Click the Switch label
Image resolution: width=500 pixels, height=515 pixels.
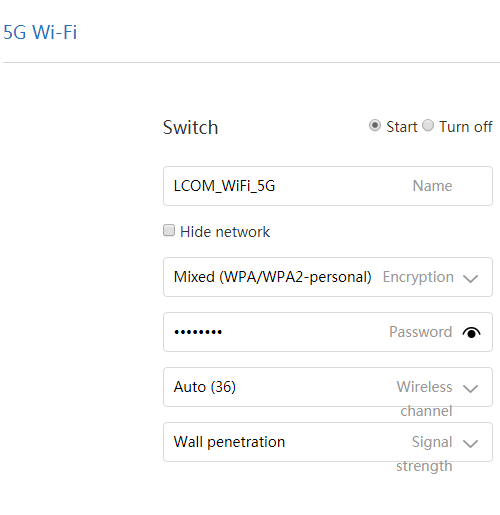tap(190, 127)
